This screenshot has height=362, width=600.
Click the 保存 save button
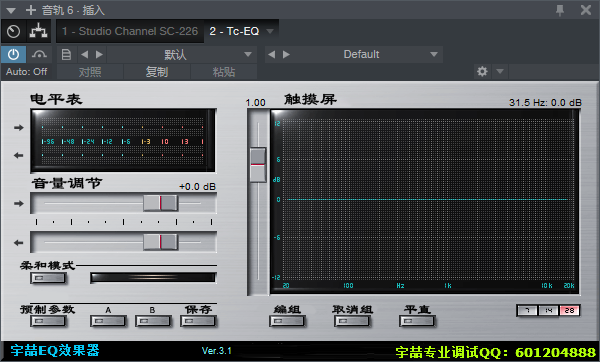[x=198, y=321]
